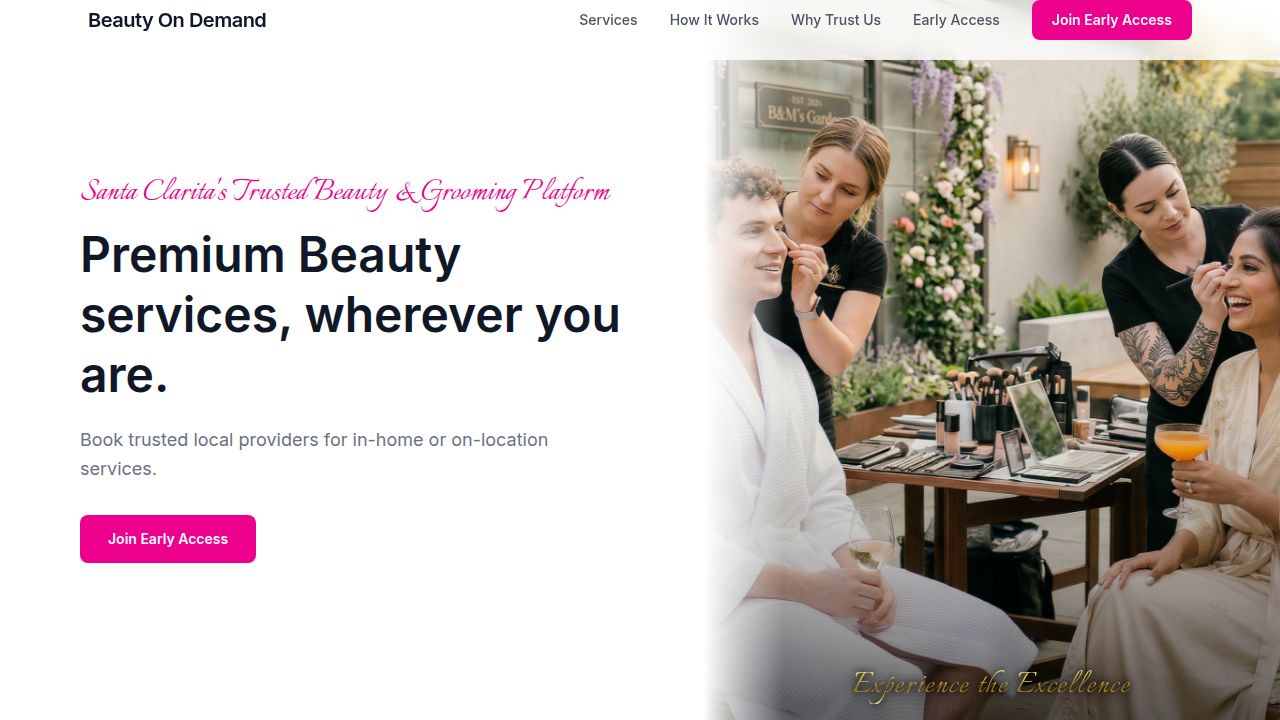The width and height of the screenshot is (1280, 720).
Task: Click the Premium Beauty services headline
Action: pos(350,315)
